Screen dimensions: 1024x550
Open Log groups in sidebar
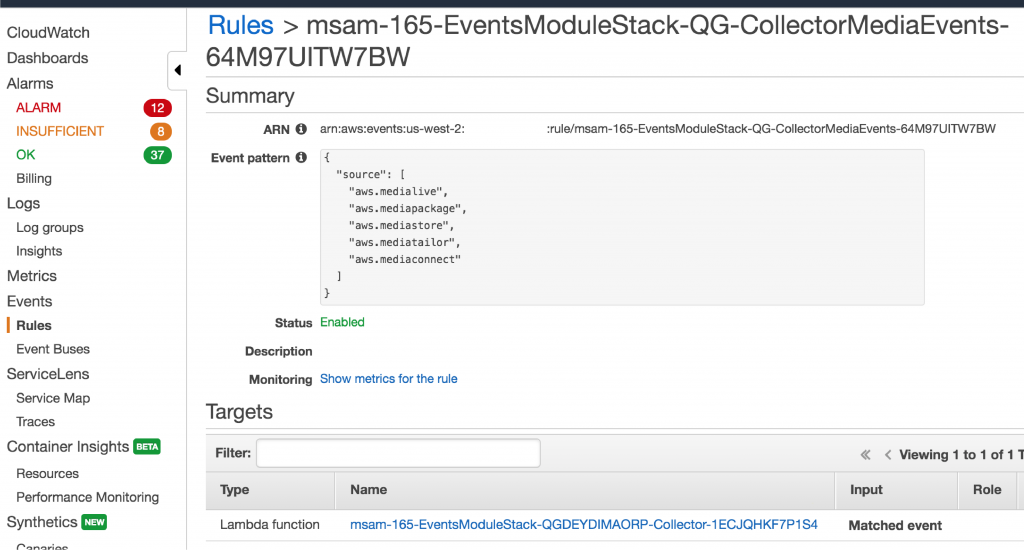[x=50, y=227]
